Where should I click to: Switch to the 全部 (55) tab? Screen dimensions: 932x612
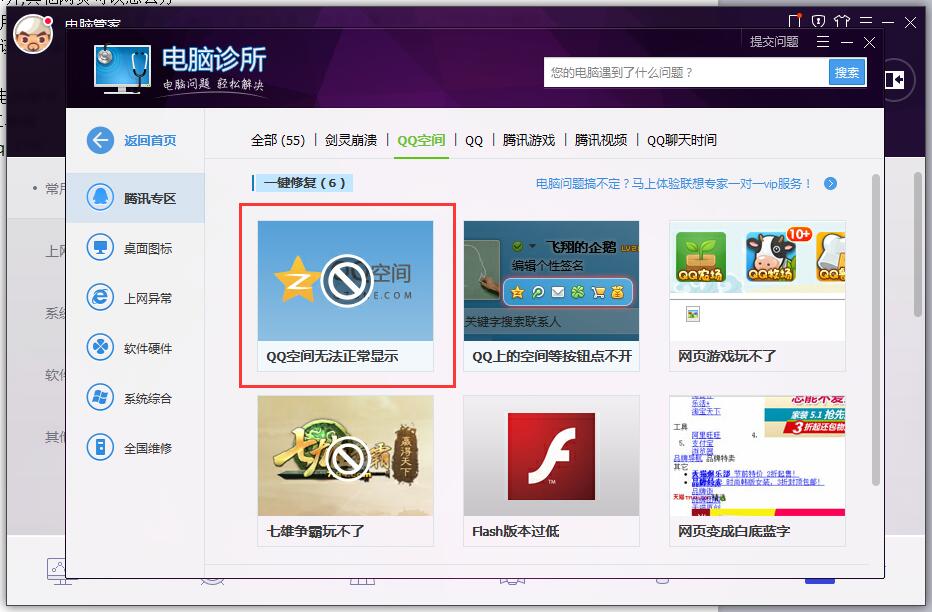pyautogui.click(x=280, y=141)
